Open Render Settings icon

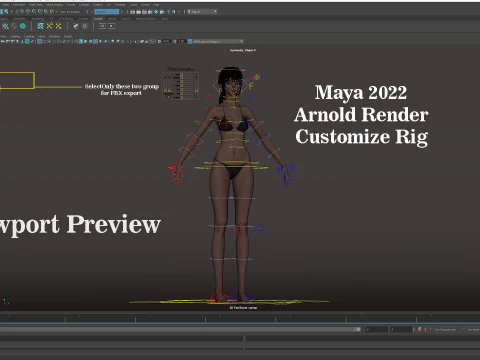tap(150, 12)
